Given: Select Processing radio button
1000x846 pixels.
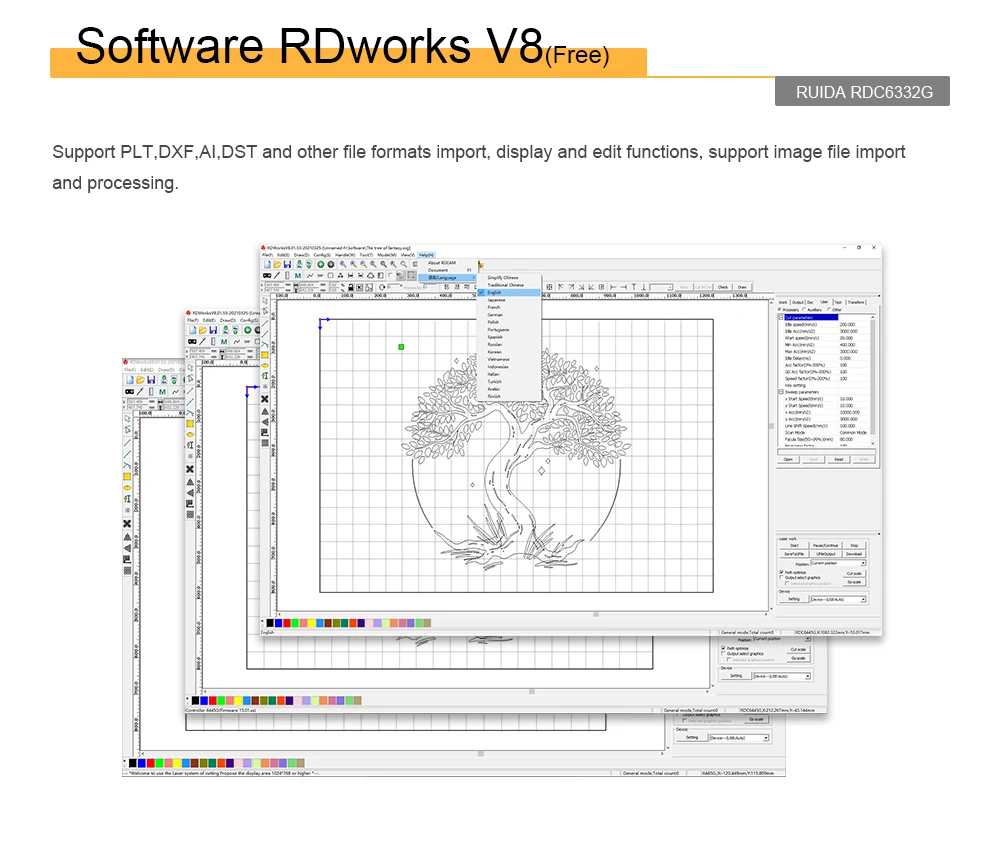Looking at the screenshot, I should [x=780, y=310].
